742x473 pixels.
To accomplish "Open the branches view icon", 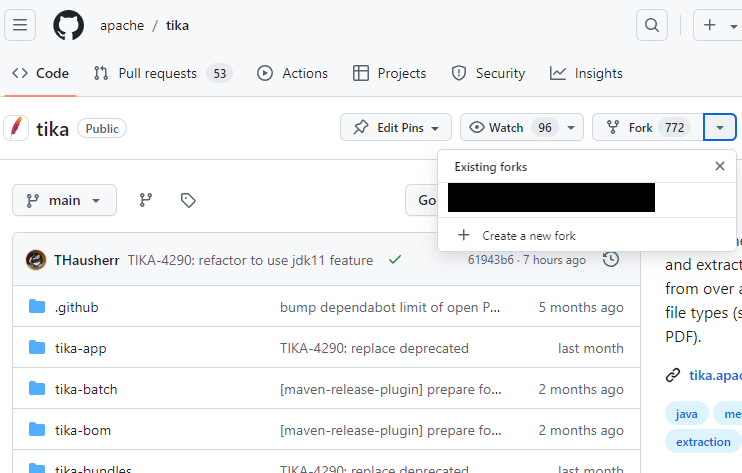I will coord(146,200).
